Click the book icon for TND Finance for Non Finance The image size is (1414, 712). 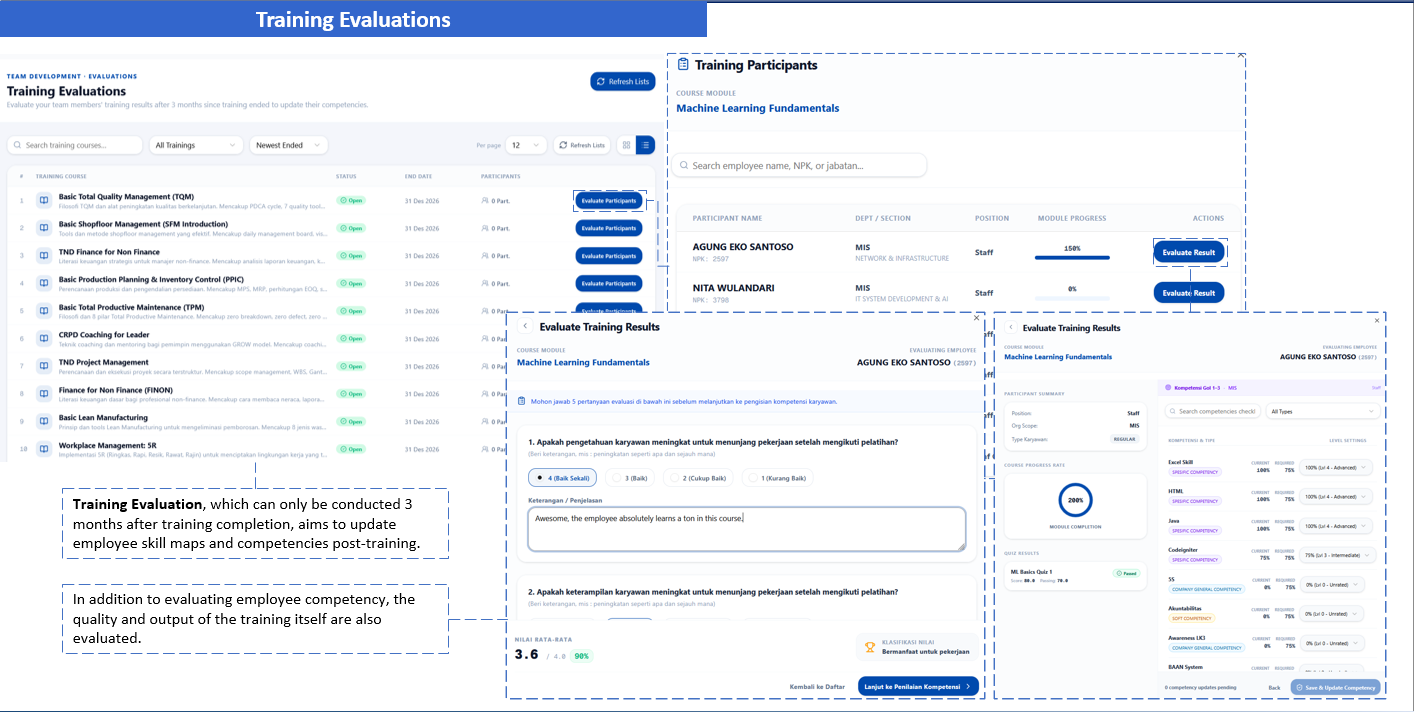[44, 256]
